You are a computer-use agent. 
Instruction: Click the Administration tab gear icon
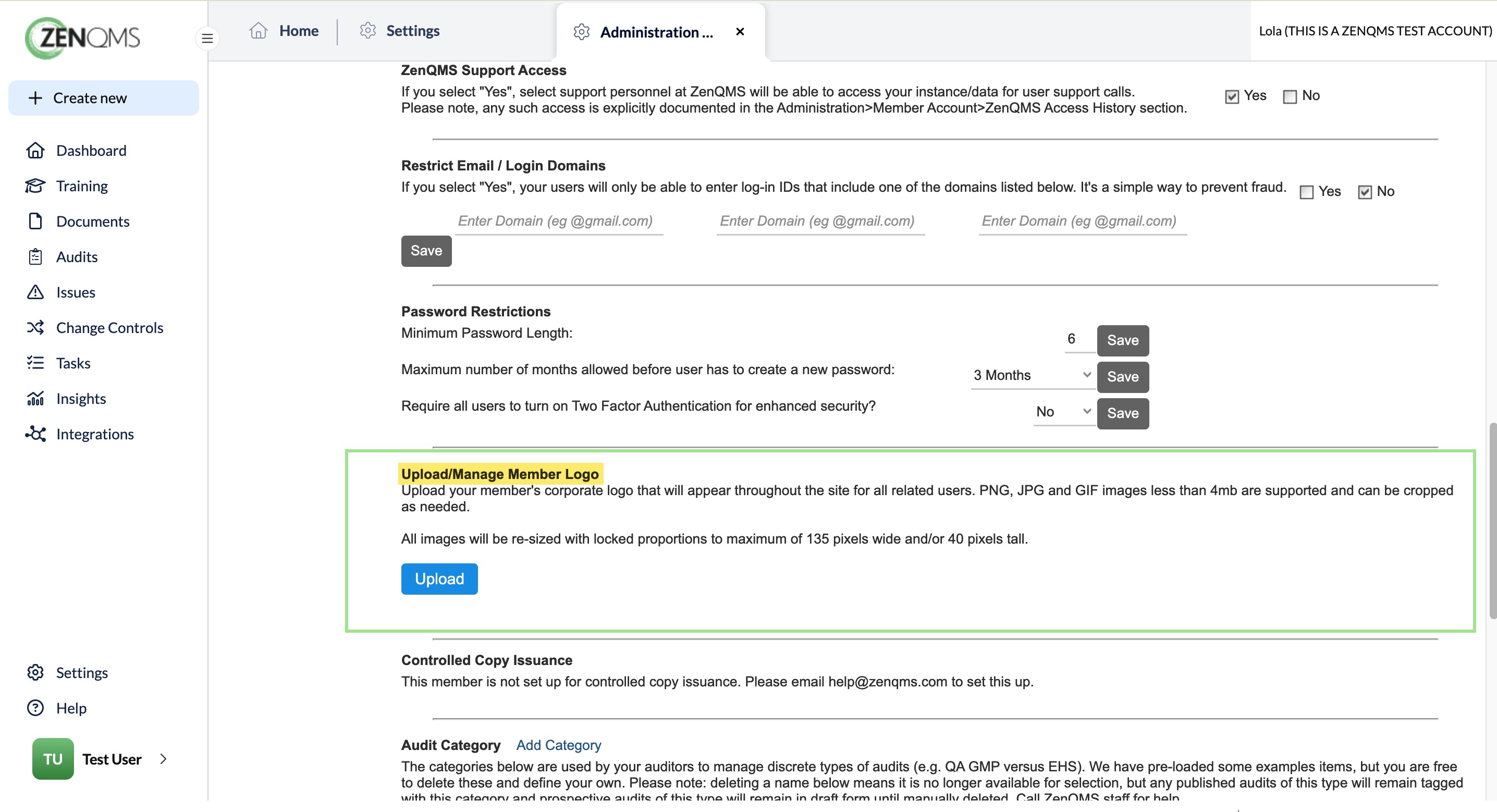click(582, 32)
